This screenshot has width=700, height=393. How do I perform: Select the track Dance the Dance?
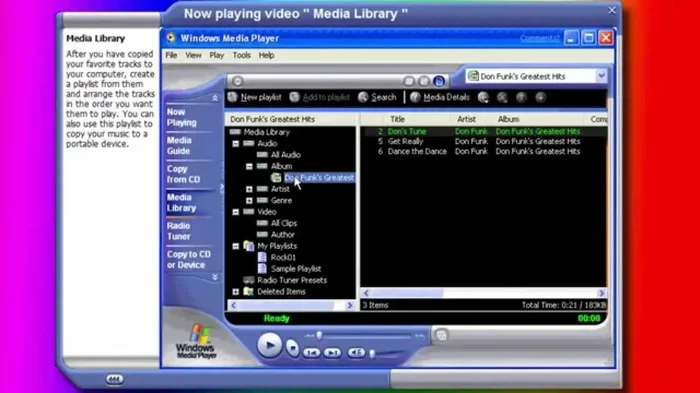(x=417, y=151)
